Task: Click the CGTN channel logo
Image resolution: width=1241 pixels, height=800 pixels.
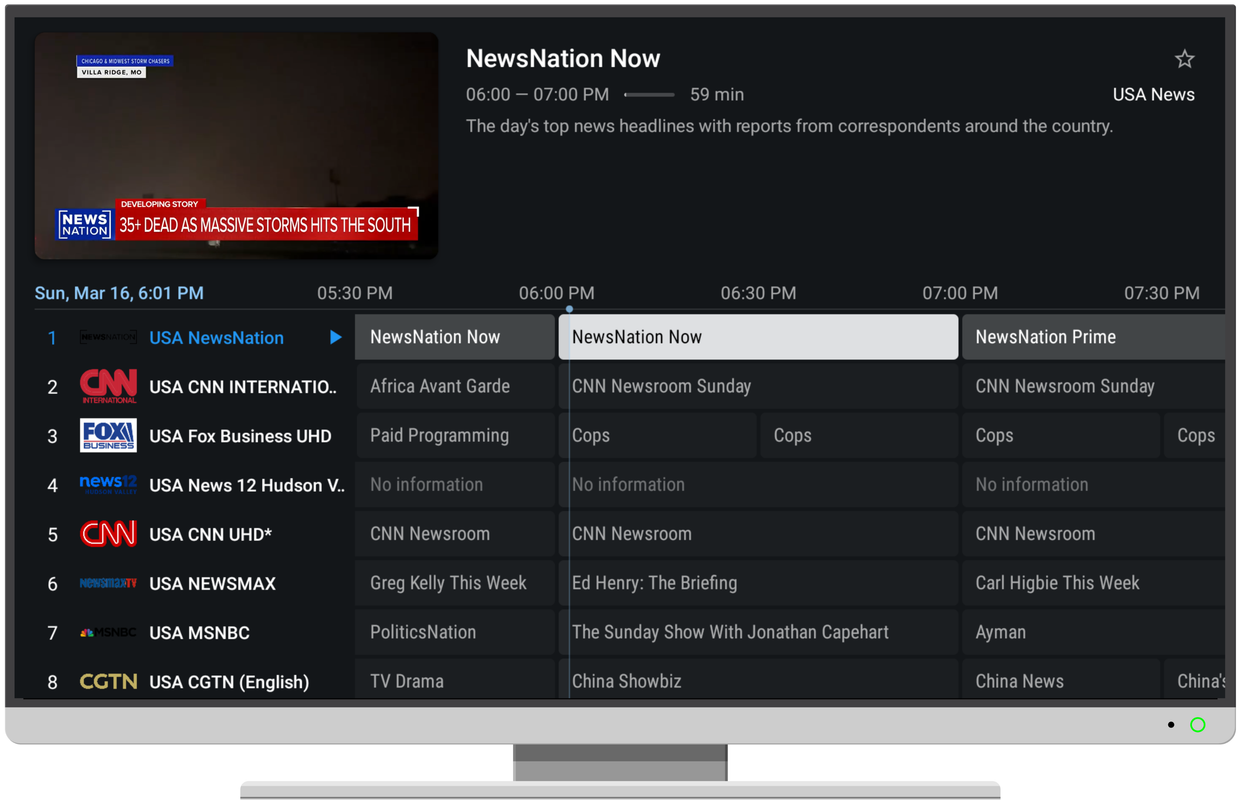Action: click(108, 681)
